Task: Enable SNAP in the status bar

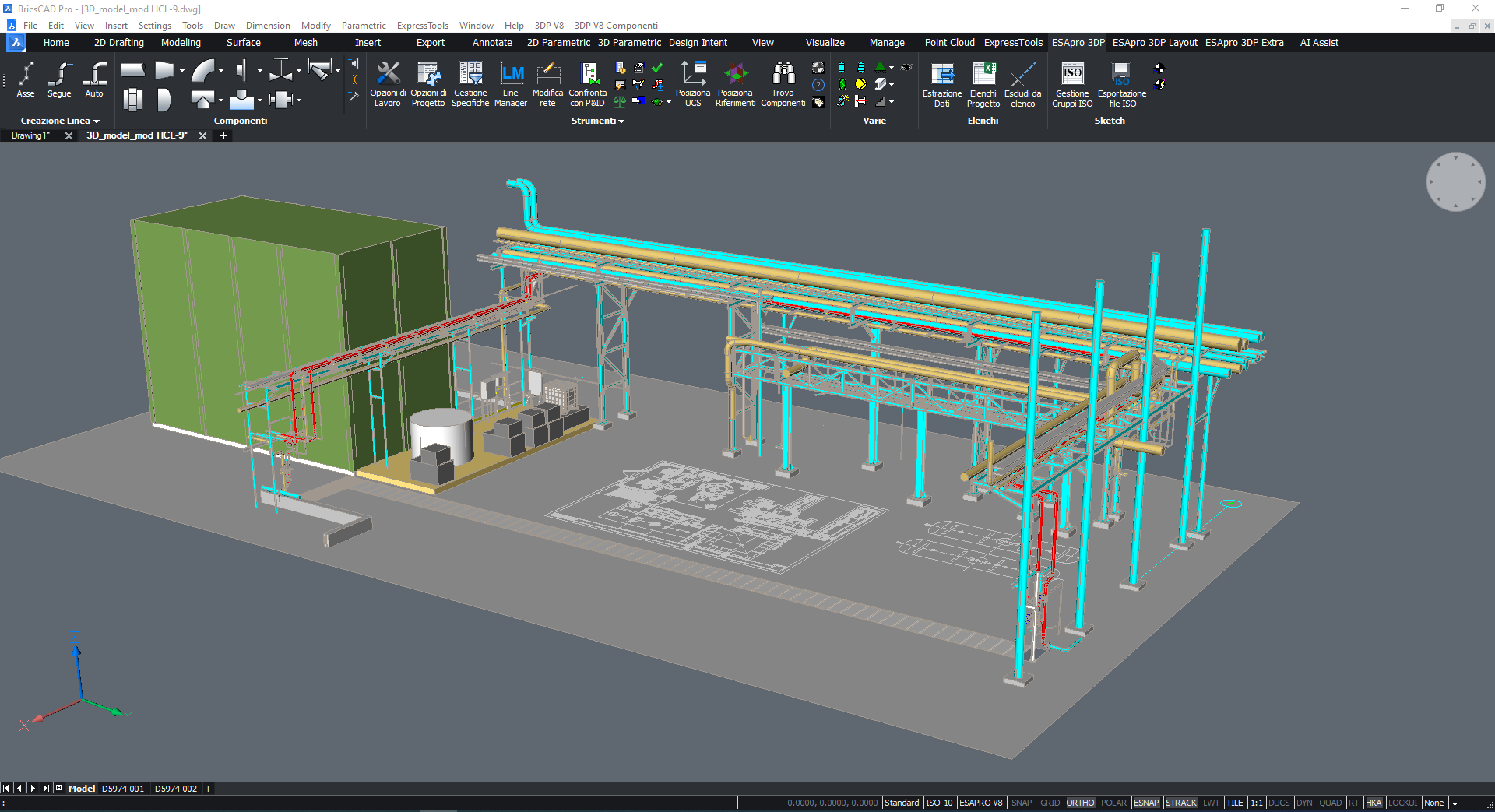Action: click(1022, 803)
